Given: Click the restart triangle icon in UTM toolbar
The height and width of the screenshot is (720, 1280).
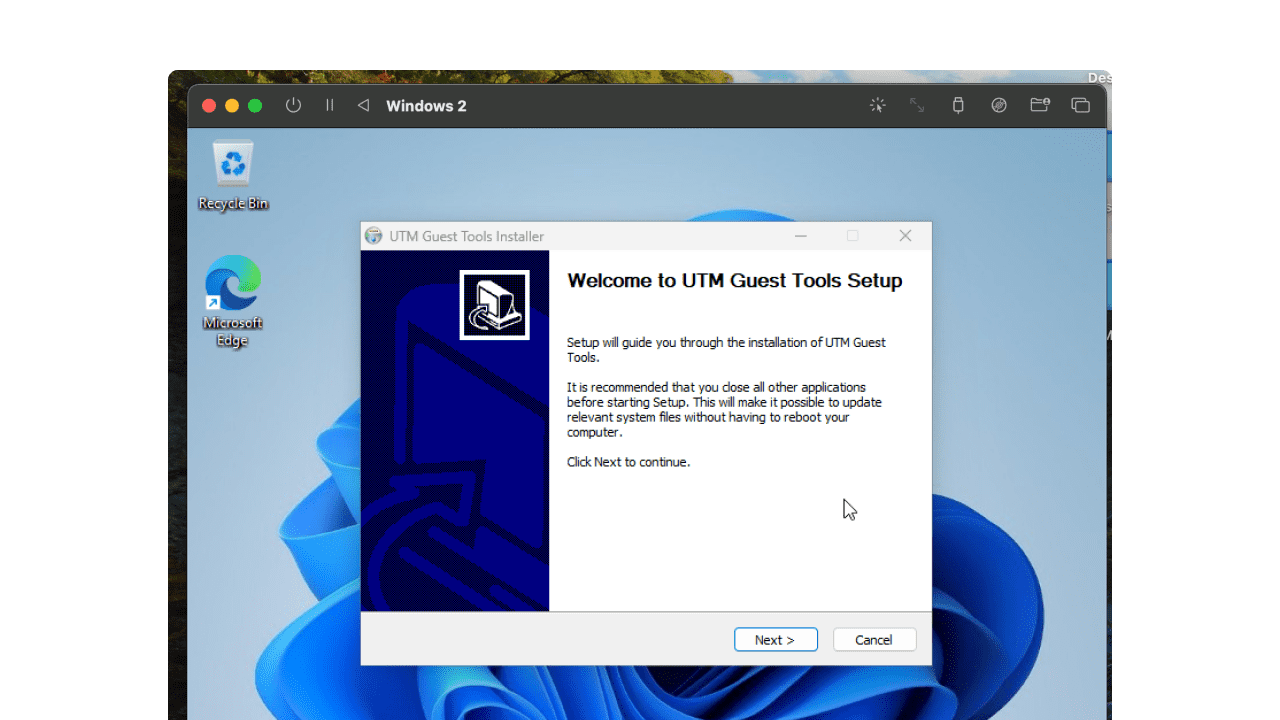Looking at the screenshot, I should pos(363,105).
